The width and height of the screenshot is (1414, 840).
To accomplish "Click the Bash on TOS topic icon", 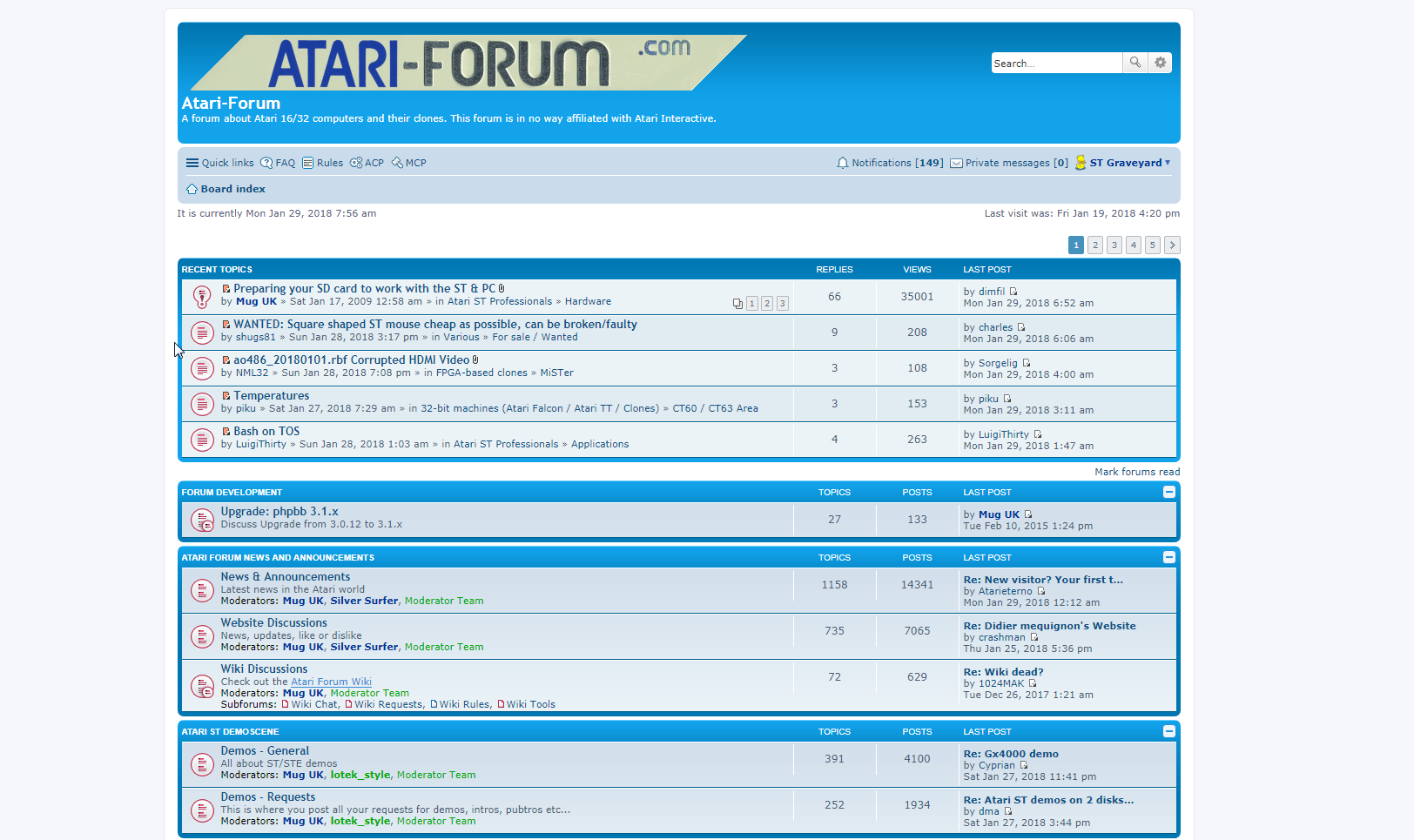I will (x=202, y=440).
